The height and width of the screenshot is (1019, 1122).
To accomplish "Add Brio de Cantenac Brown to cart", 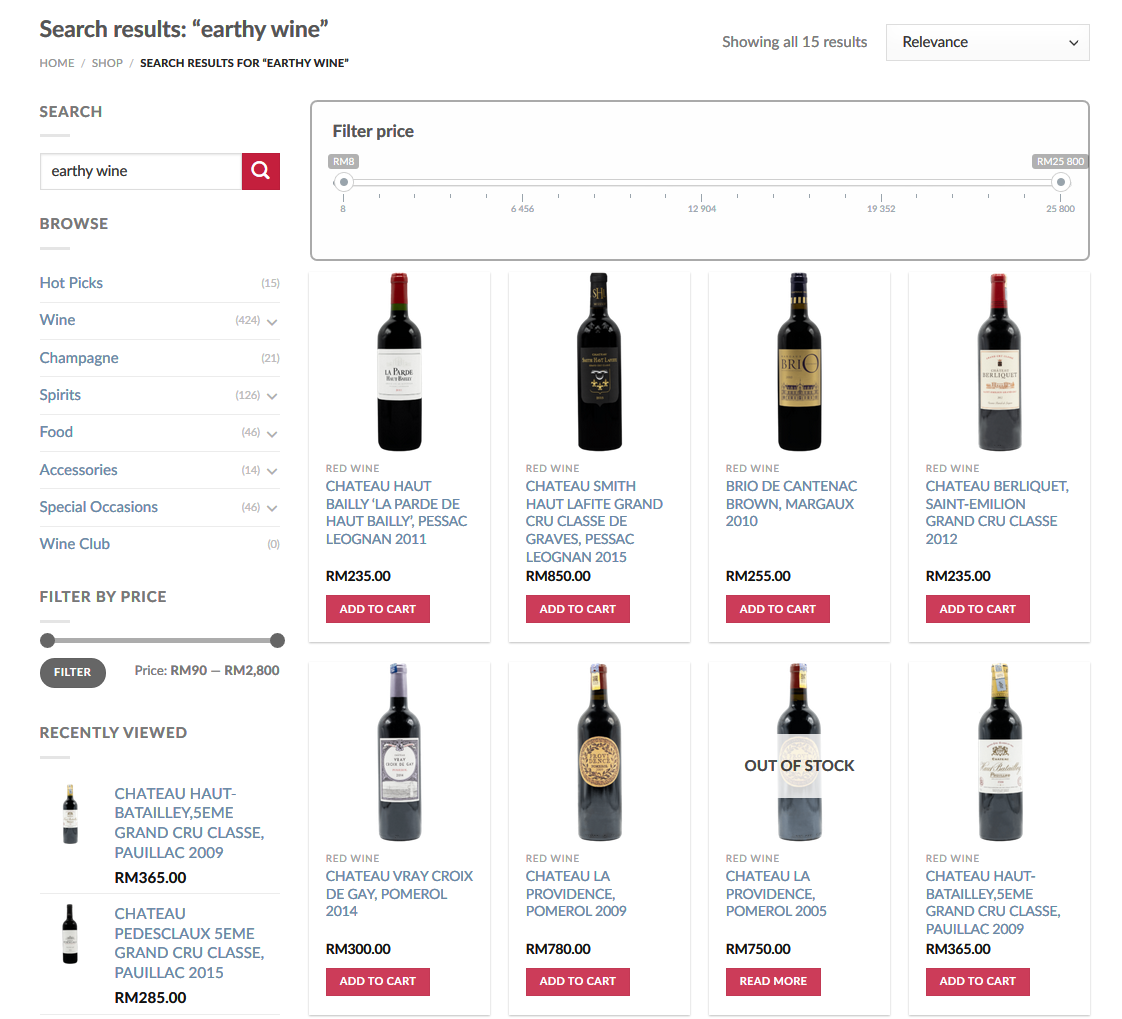I will 777,609.
